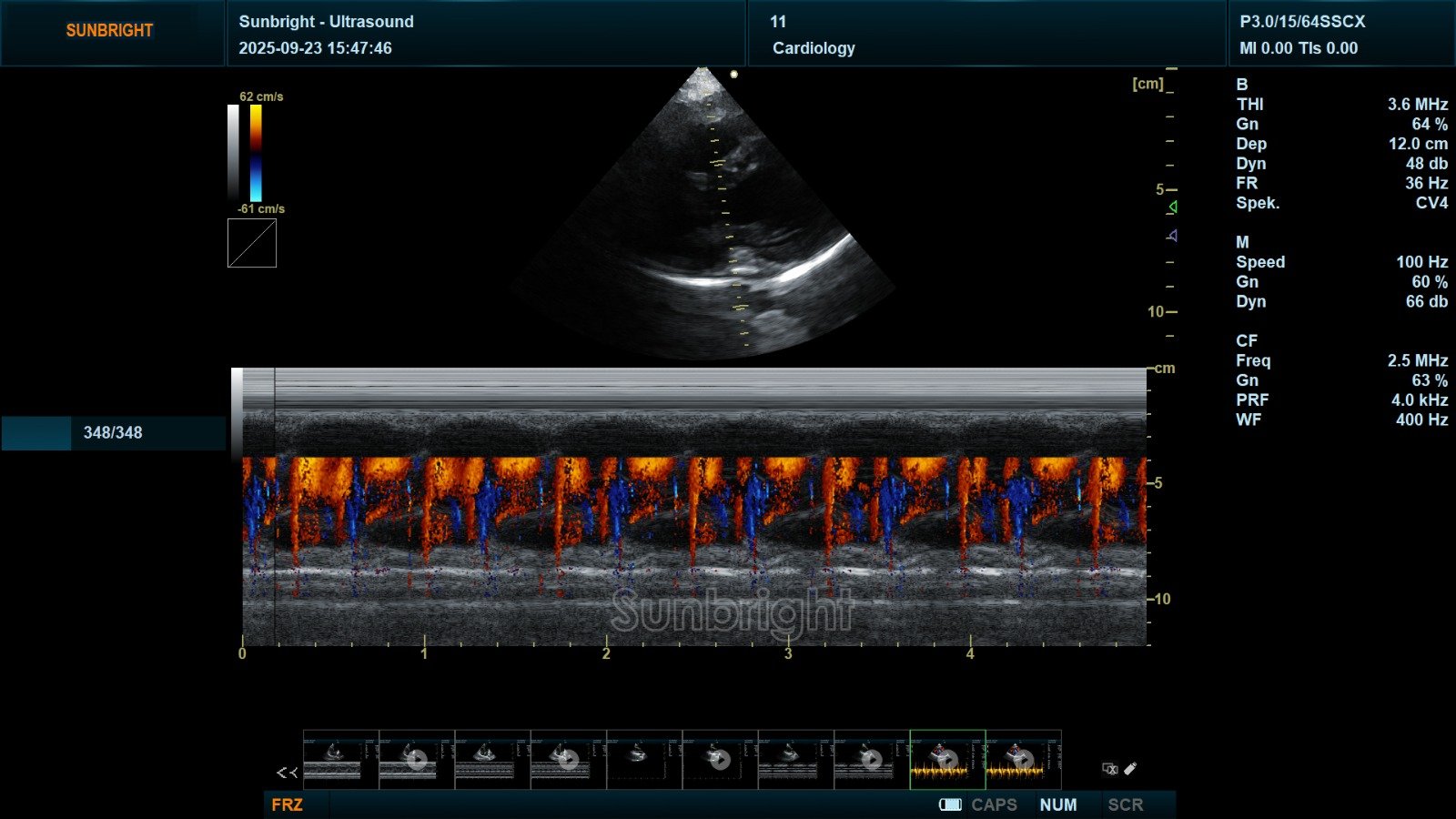Play the last clip thumbnail
The height and width of the screenshot is (819, 1456).
(1024, 759)
